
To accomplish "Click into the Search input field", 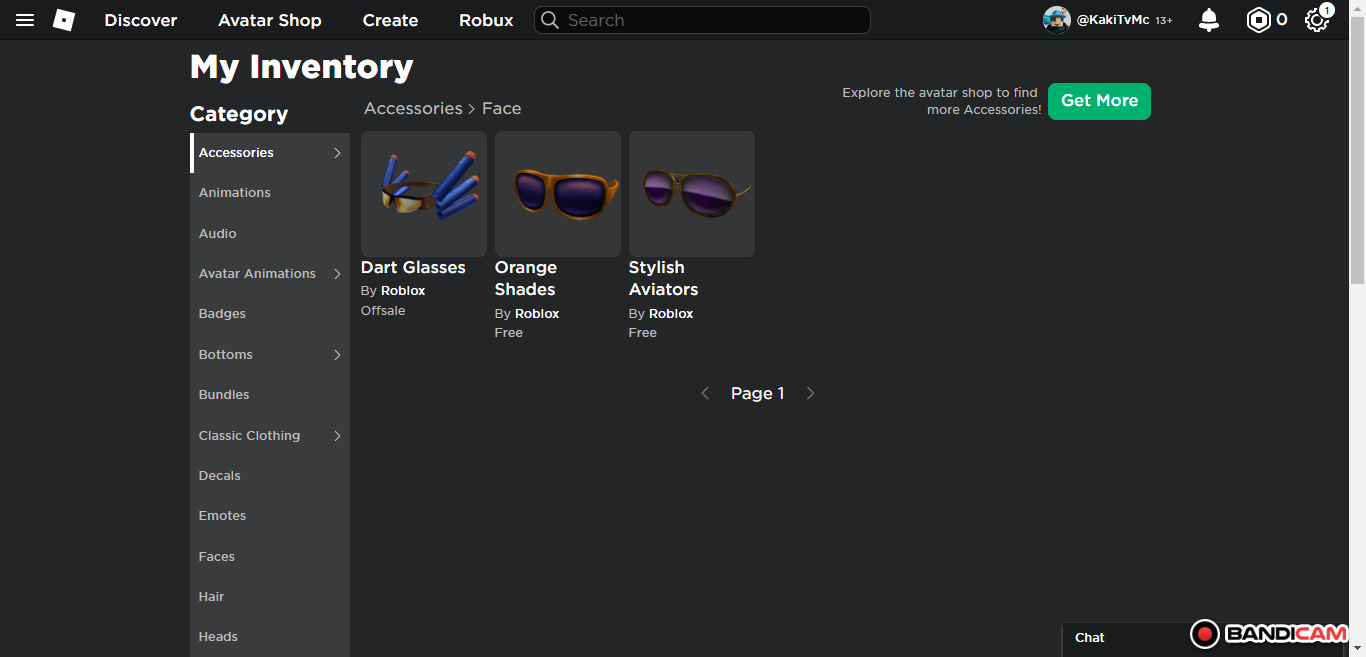I will [710, 20].
